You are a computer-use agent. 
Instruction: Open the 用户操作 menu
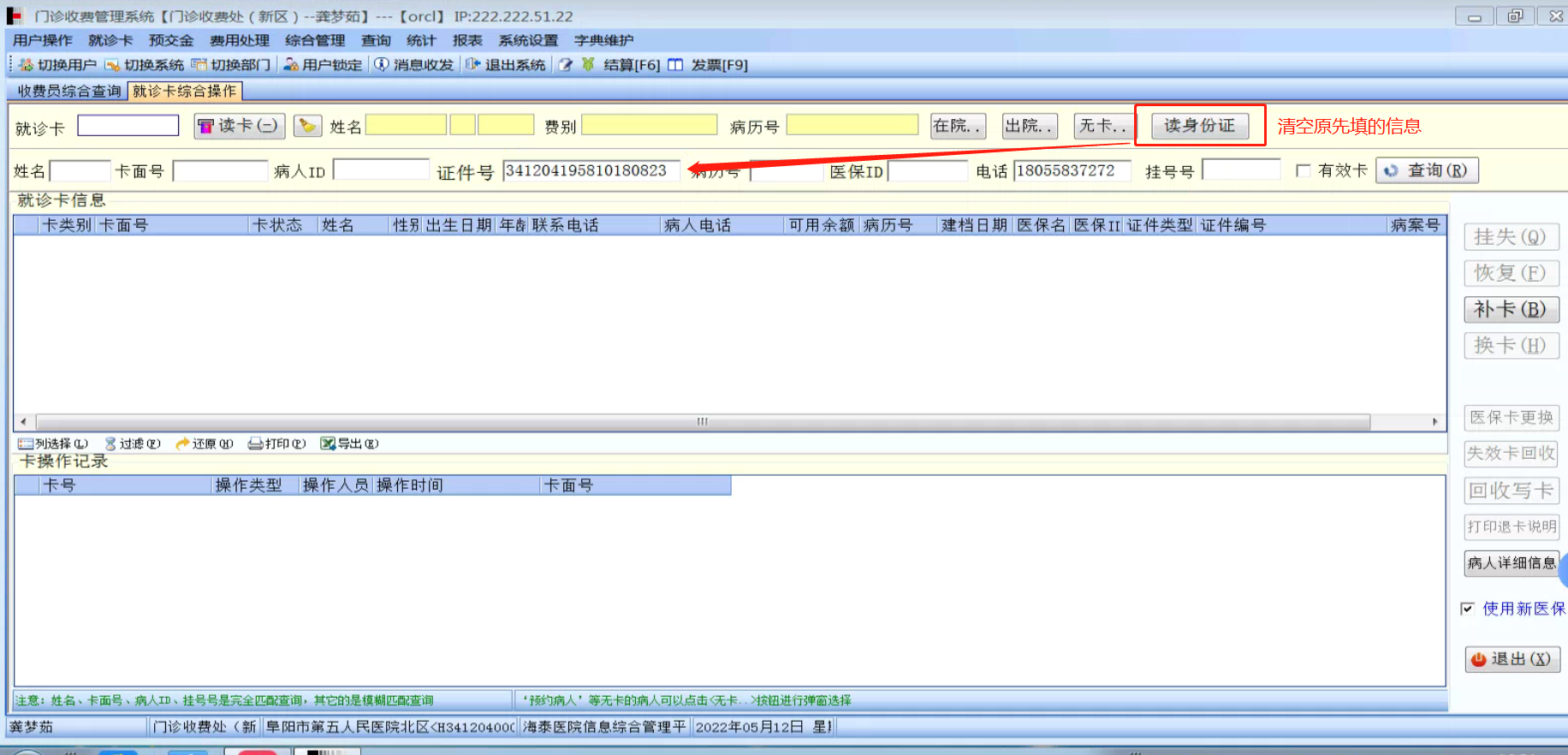click(43, 40)
